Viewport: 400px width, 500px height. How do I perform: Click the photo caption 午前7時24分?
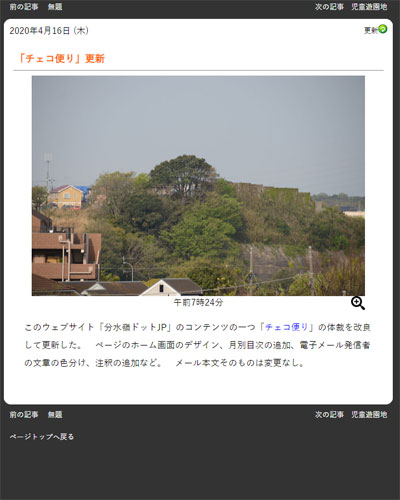[x=198, y=302]
